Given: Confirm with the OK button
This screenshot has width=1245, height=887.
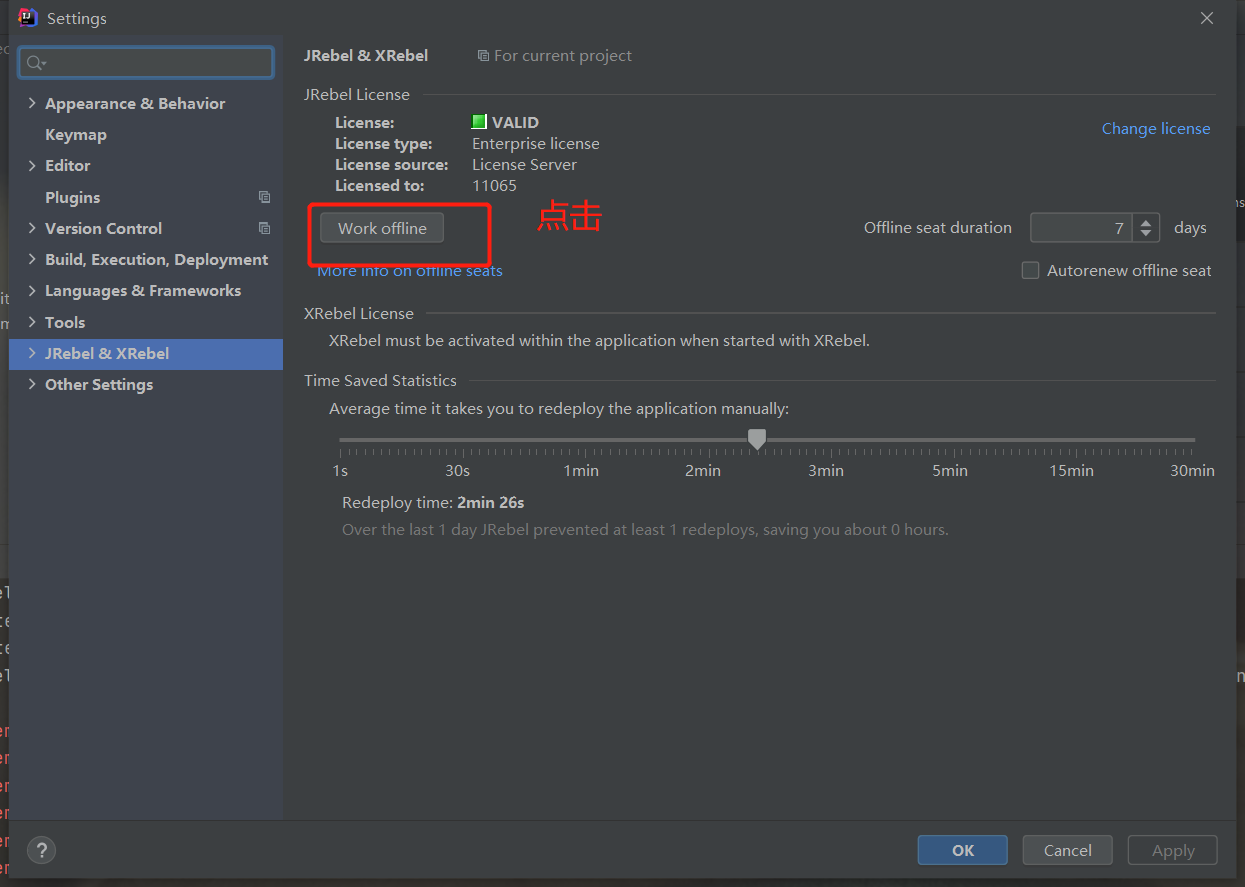Looking at the screenshot, I should (x=963, y=850).
